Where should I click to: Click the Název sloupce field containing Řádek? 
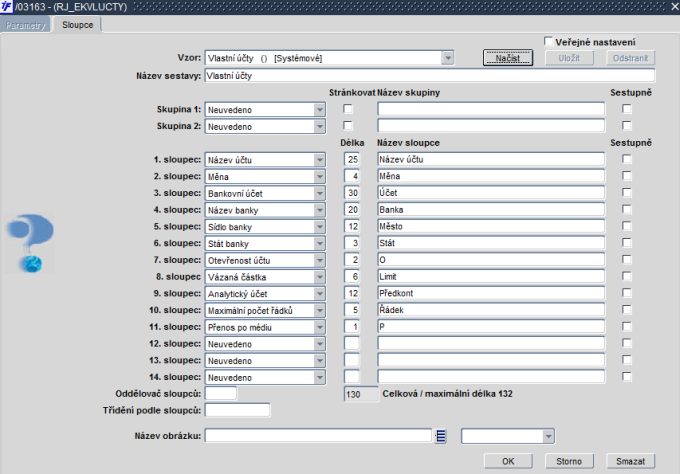(491, 310)
